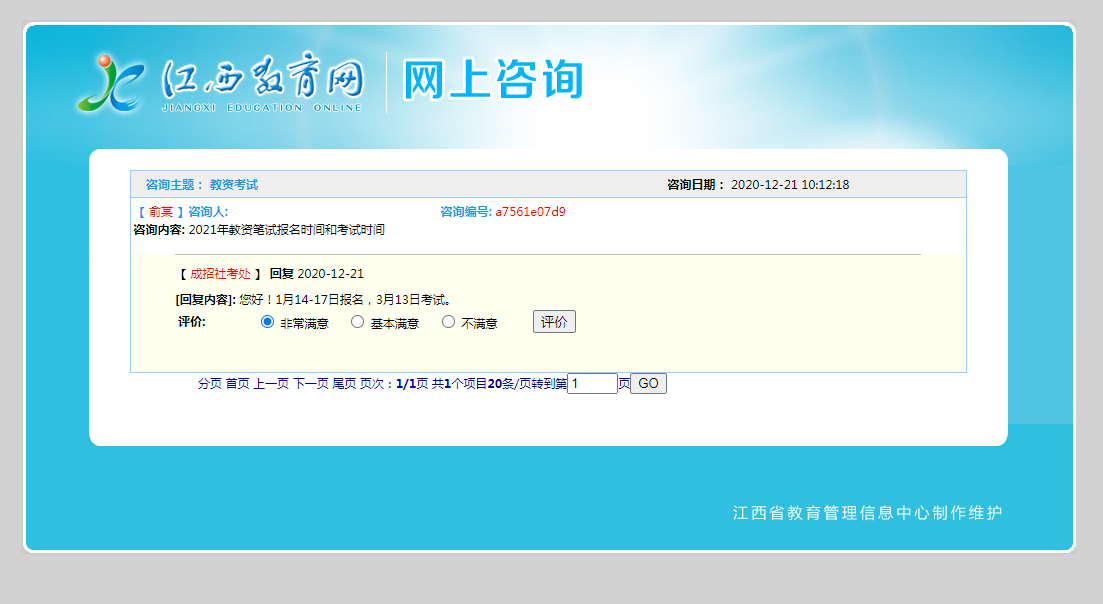Click the 前某 consultant name

click(160, 212)
